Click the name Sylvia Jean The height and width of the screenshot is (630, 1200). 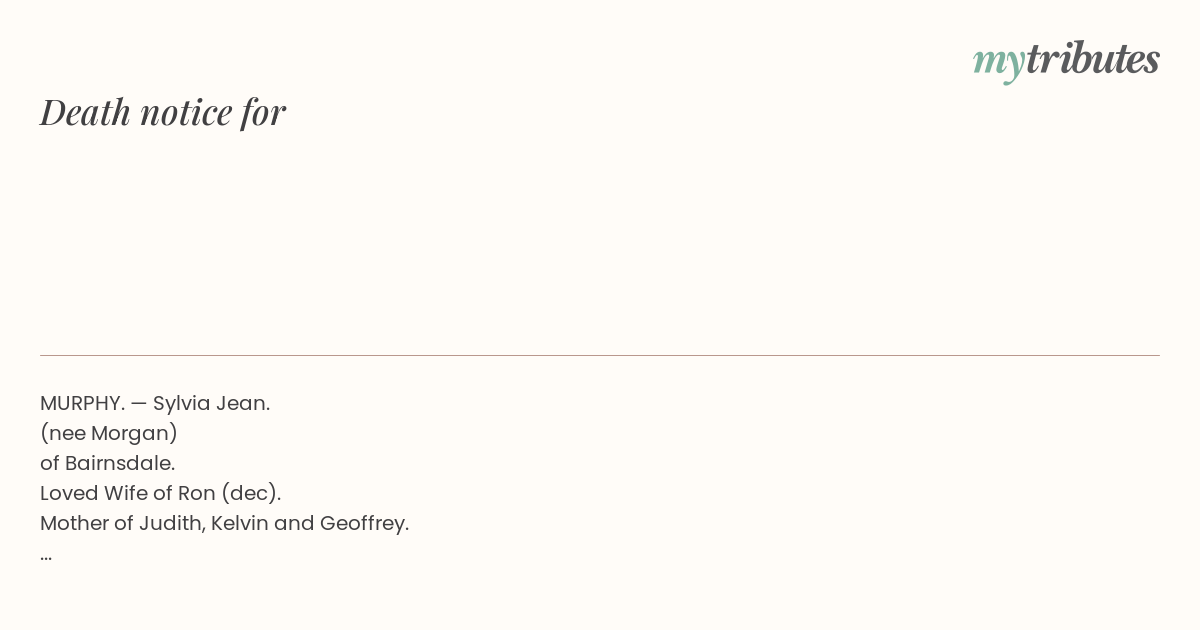coord(211,403)
